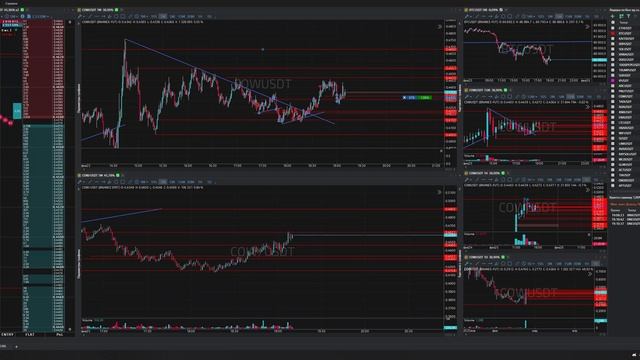Select pencil tool in second right-column COWUSDT chart
This screenshot has width=640, height=360.
click(467, 97)
